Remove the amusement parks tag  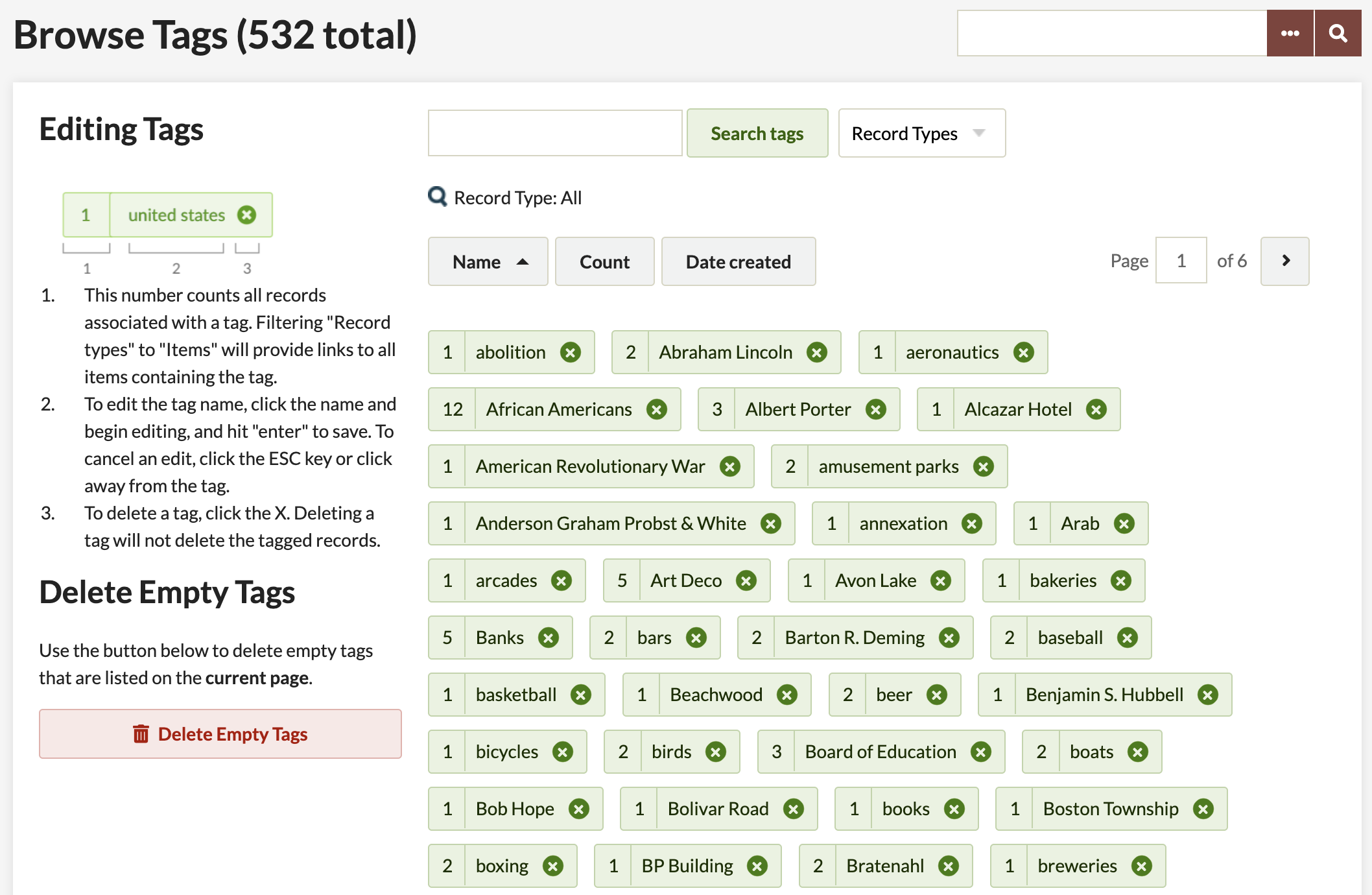(x=984, y=466)
